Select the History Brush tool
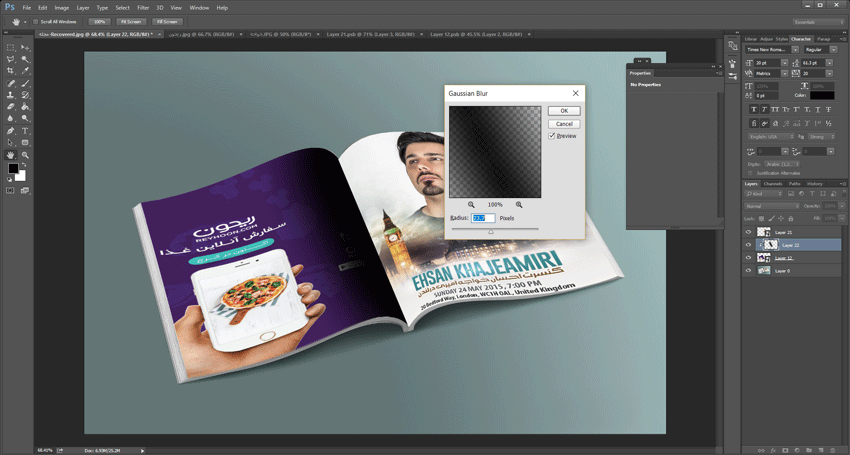The height and width of the screenshot is (455, 850). click(25, 95)
